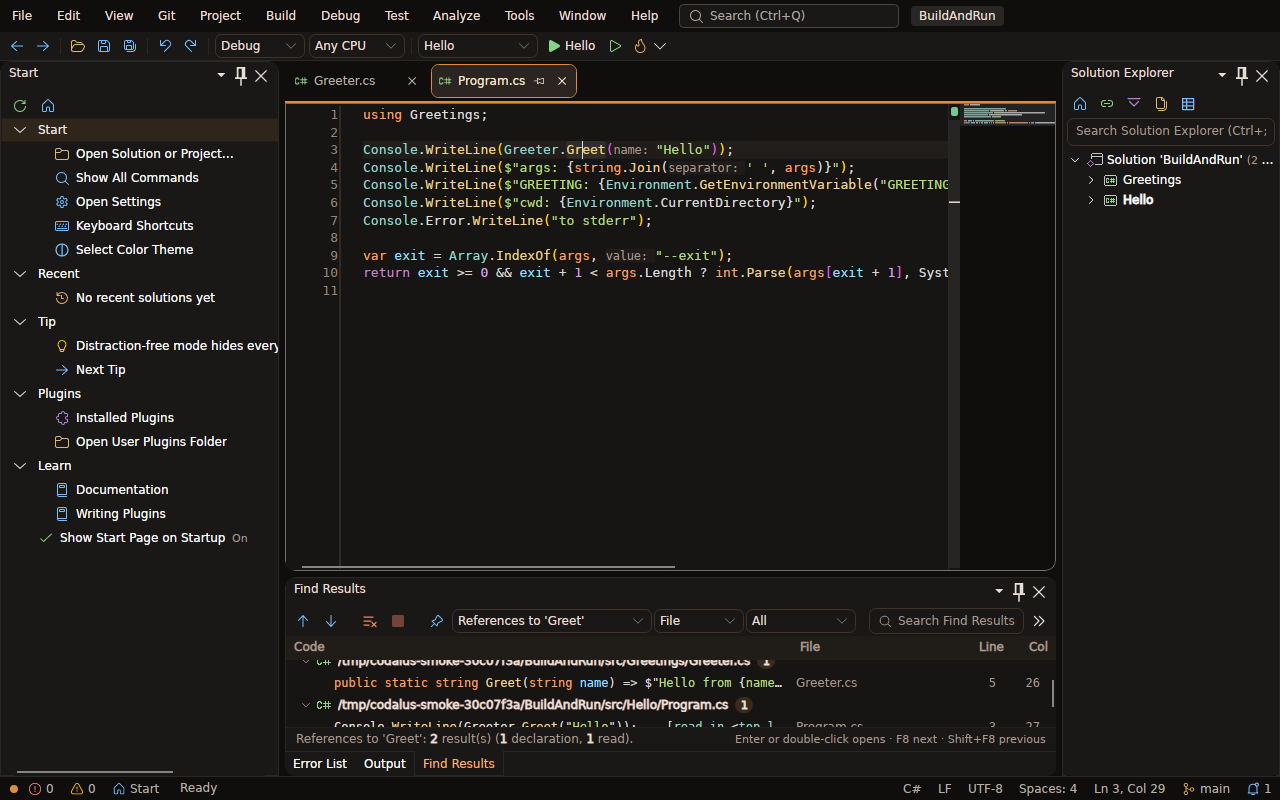Click the Next Tip link
The height and width of the screenshot is (800, 1280).
point(101,370)
